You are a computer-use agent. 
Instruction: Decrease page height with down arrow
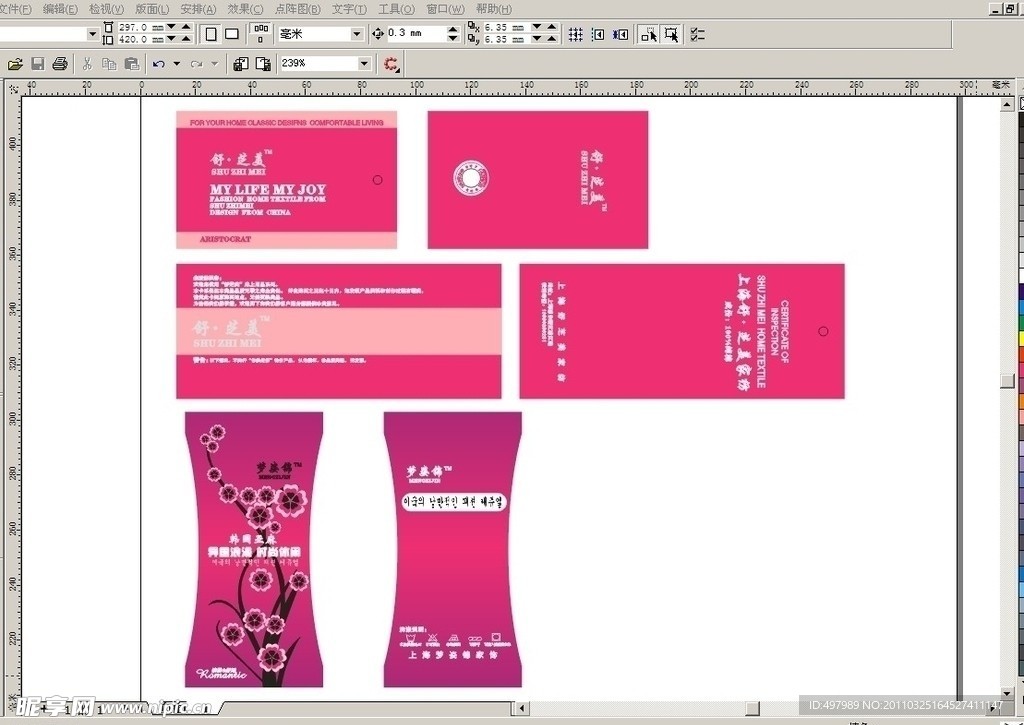[x=171, y=39]
